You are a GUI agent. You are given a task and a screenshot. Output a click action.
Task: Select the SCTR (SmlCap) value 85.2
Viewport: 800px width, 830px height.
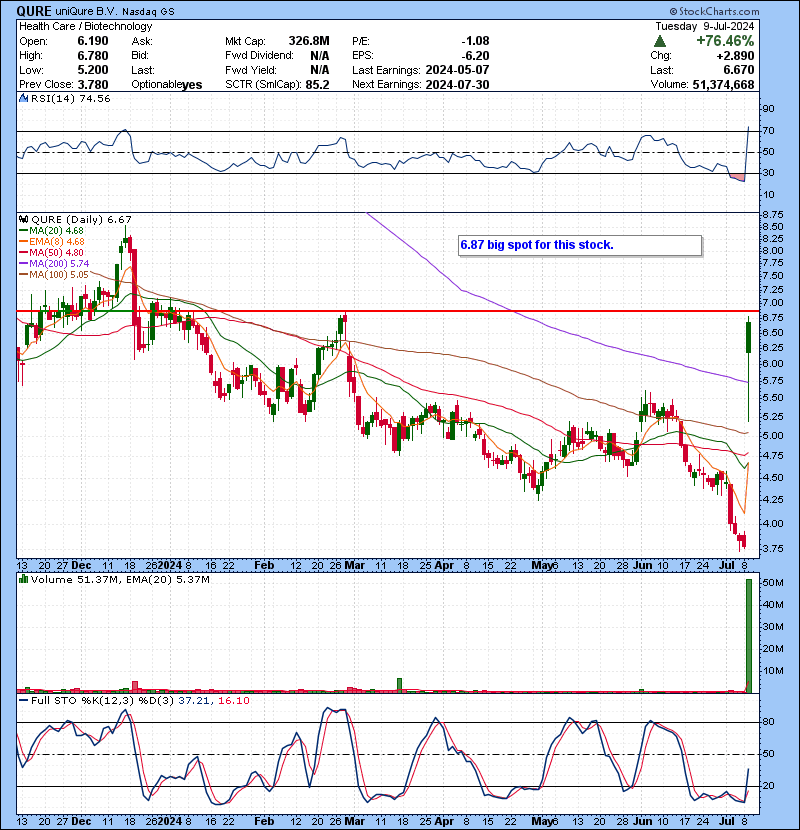pos(318,85)
